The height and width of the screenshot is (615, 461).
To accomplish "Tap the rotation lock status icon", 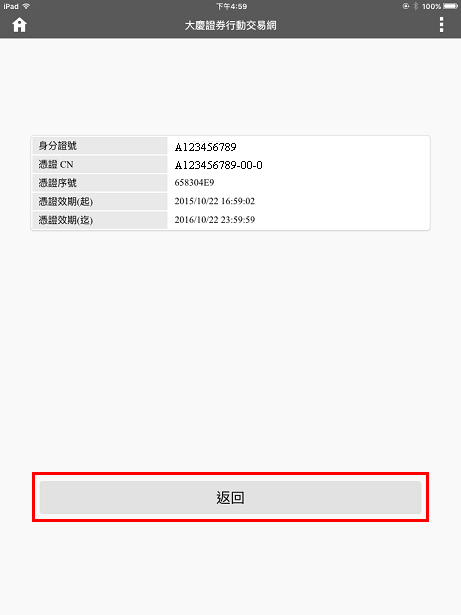I will coord(406,6).
